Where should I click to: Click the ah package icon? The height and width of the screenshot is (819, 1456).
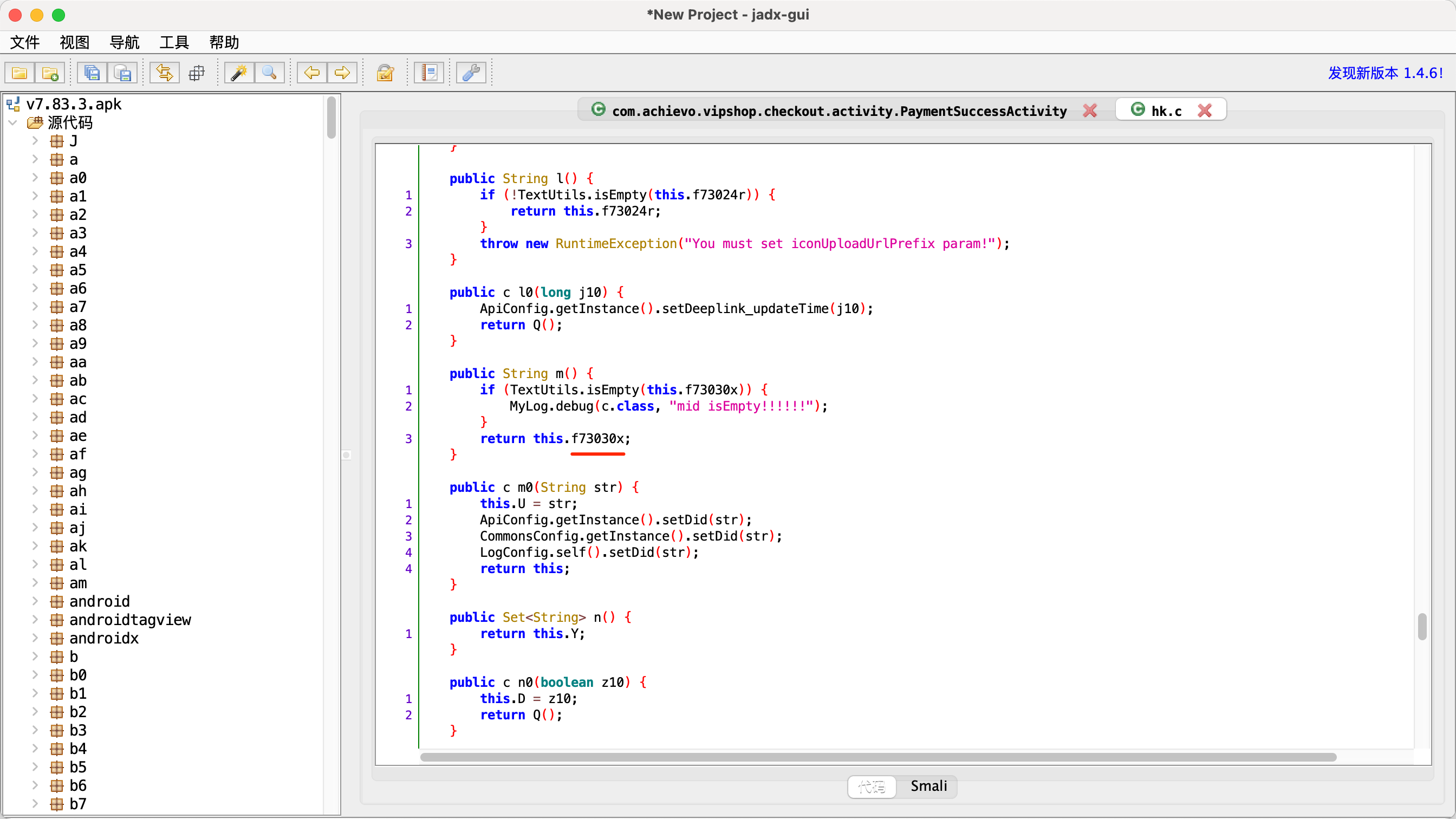click(x=56, y=491)
